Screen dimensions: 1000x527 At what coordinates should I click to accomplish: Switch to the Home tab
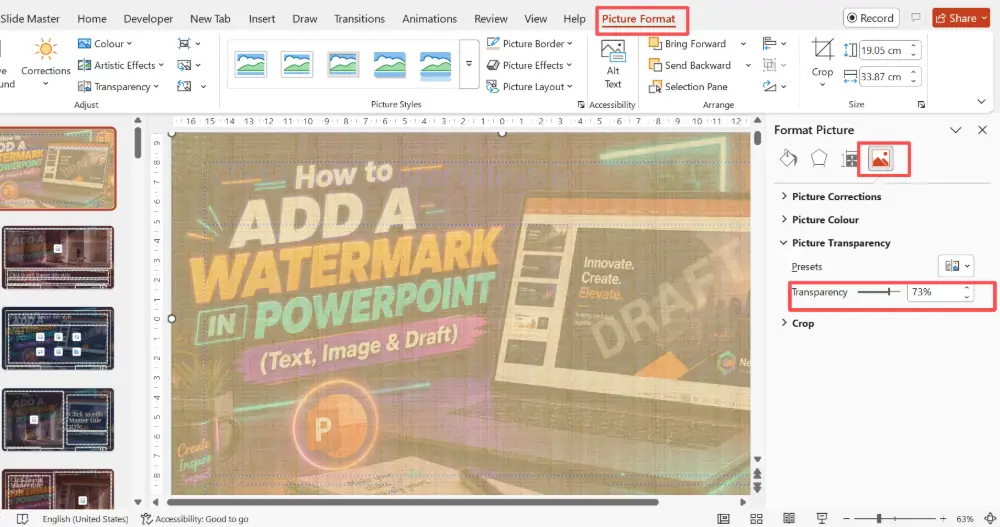coord(92,19)
